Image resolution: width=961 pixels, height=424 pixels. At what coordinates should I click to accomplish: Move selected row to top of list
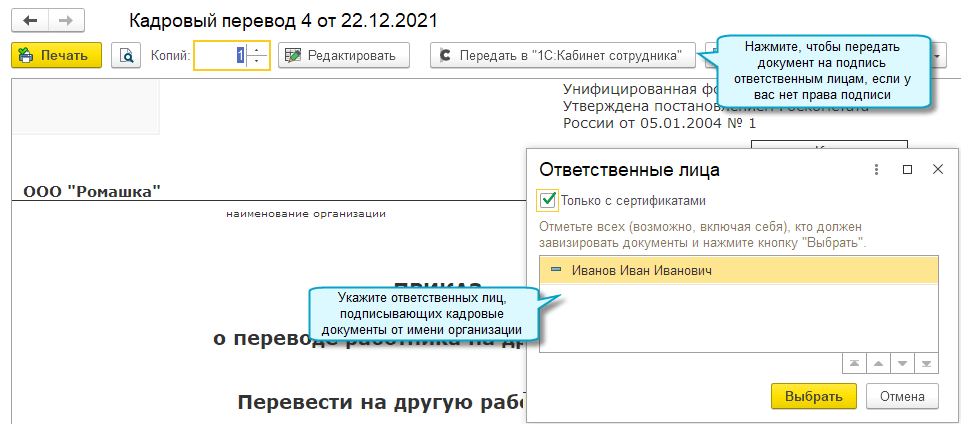click(855, 363)
